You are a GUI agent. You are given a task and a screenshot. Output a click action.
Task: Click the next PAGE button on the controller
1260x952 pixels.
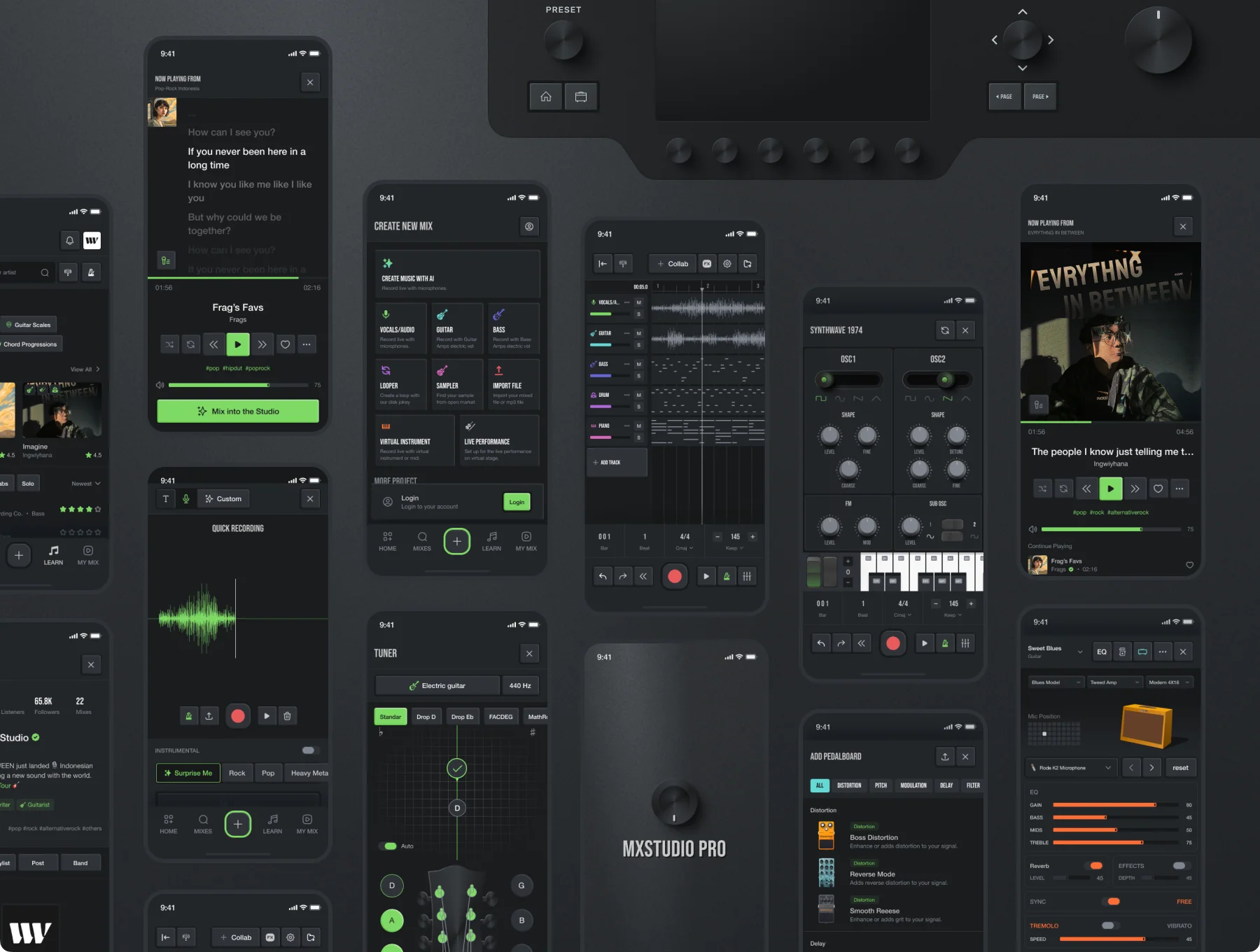coord(1040,97)
